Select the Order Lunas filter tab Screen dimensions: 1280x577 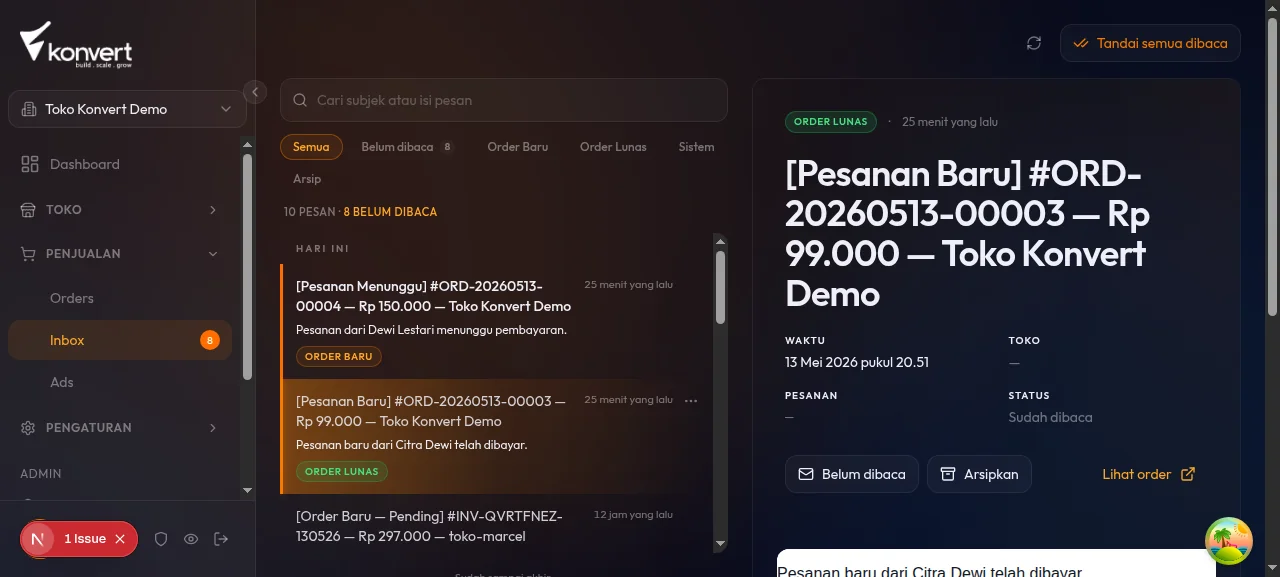[613, 147]
